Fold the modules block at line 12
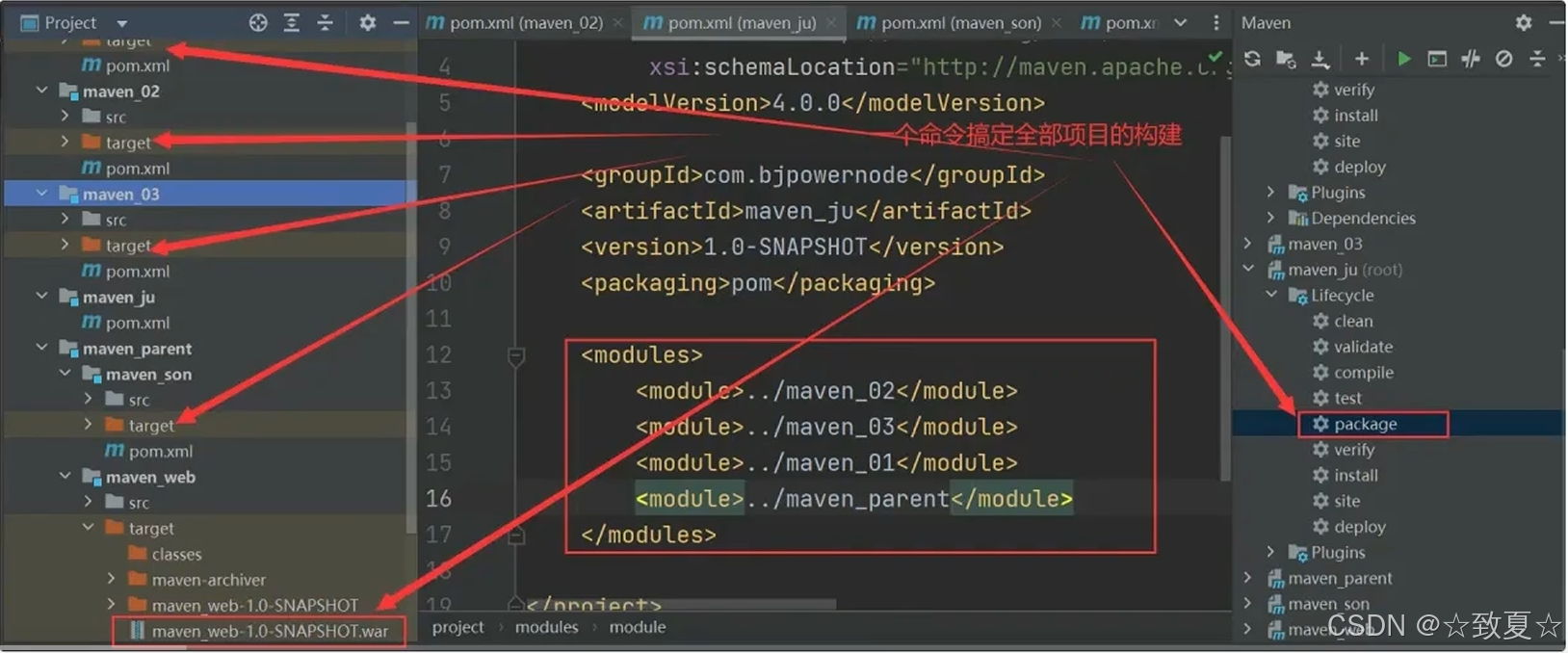This screenshot has height=653, width=1568. coord(516,356)
